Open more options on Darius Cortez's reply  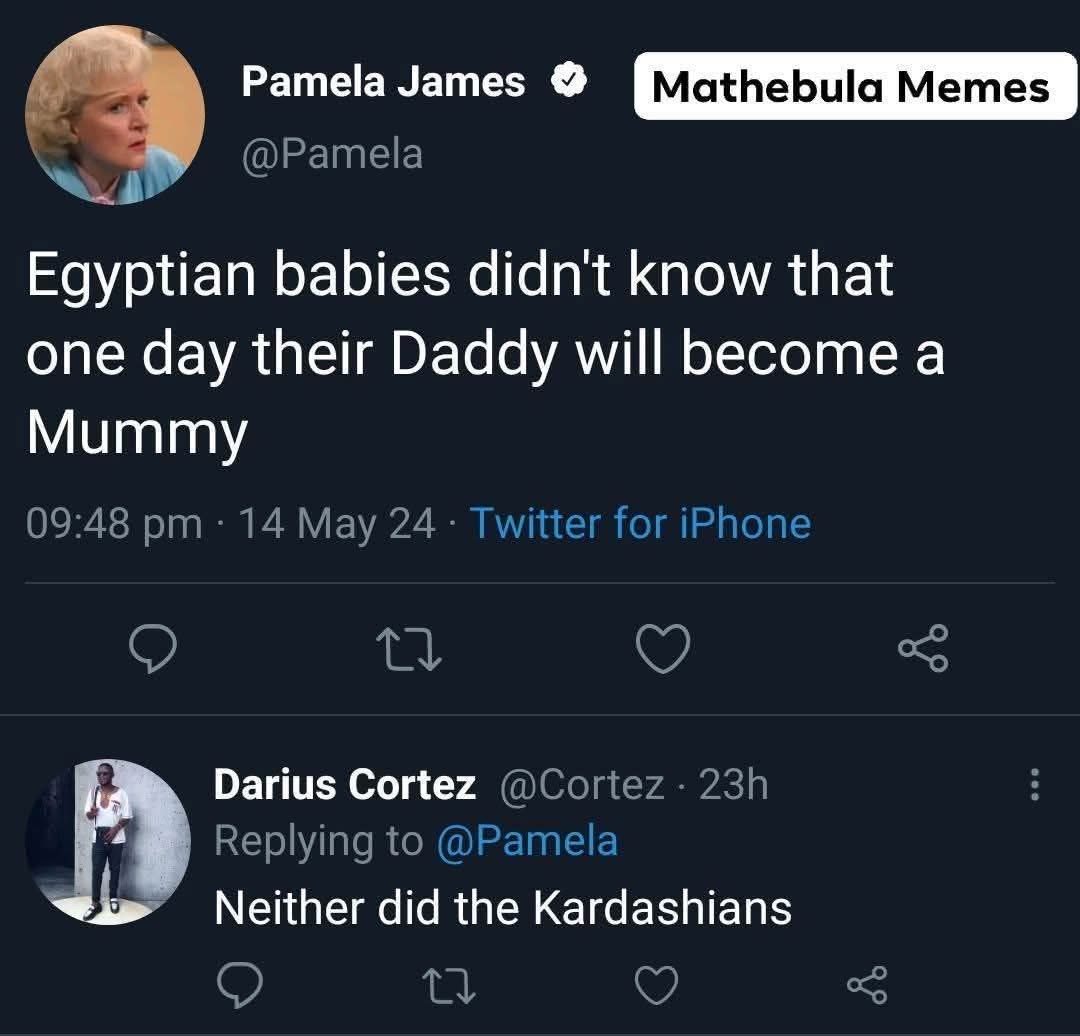[x=1035, y=784]
